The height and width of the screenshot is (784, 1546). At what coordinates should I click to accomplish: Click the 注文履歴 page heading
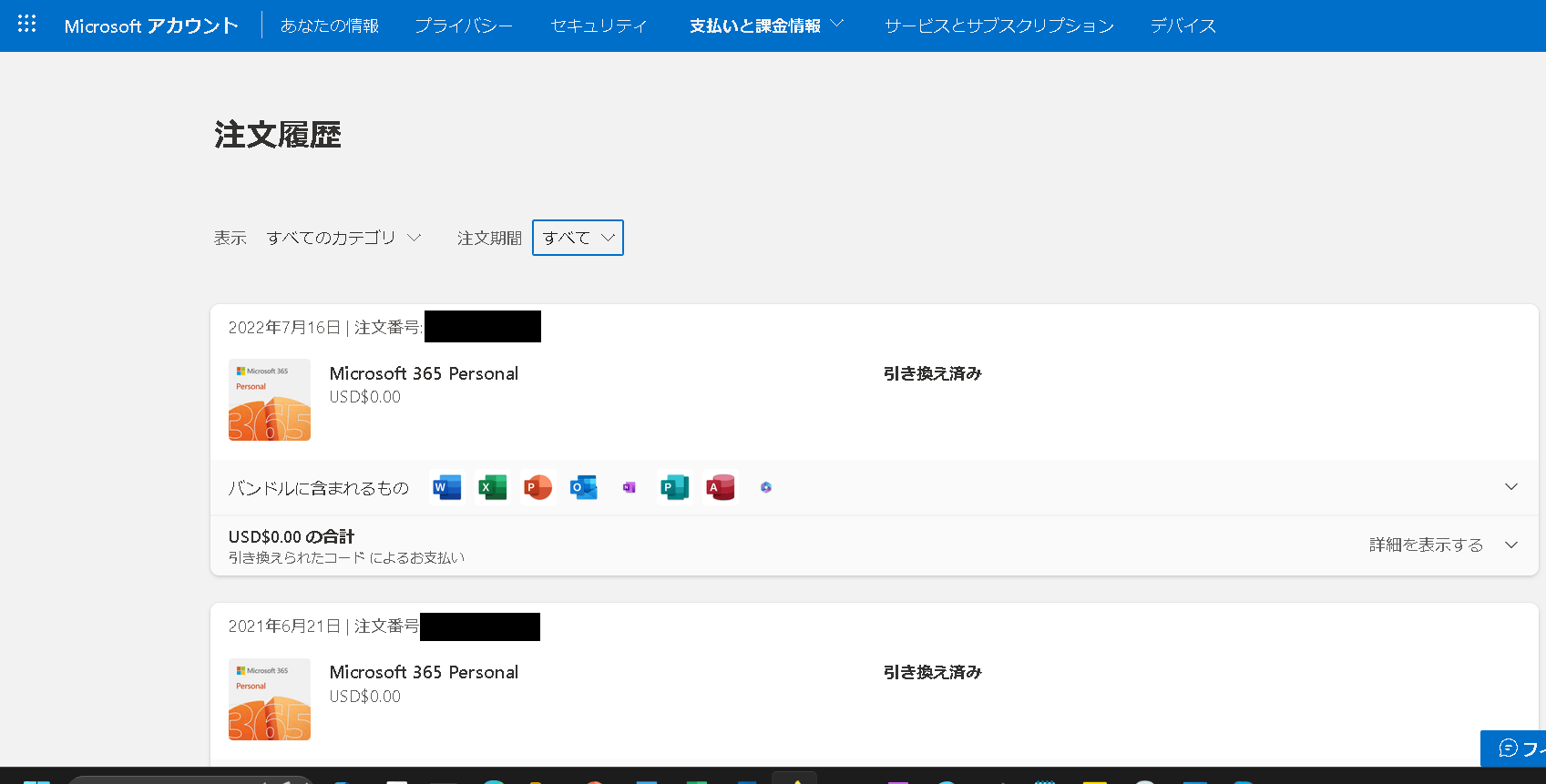coord(278,135)
